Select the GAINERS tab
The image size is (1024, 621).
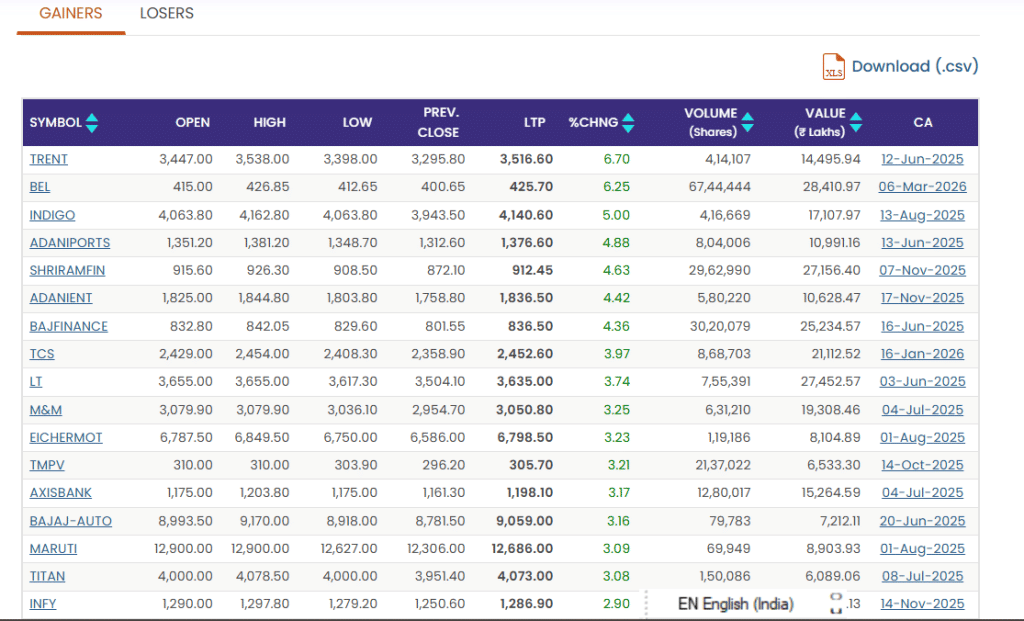(71, 14)
